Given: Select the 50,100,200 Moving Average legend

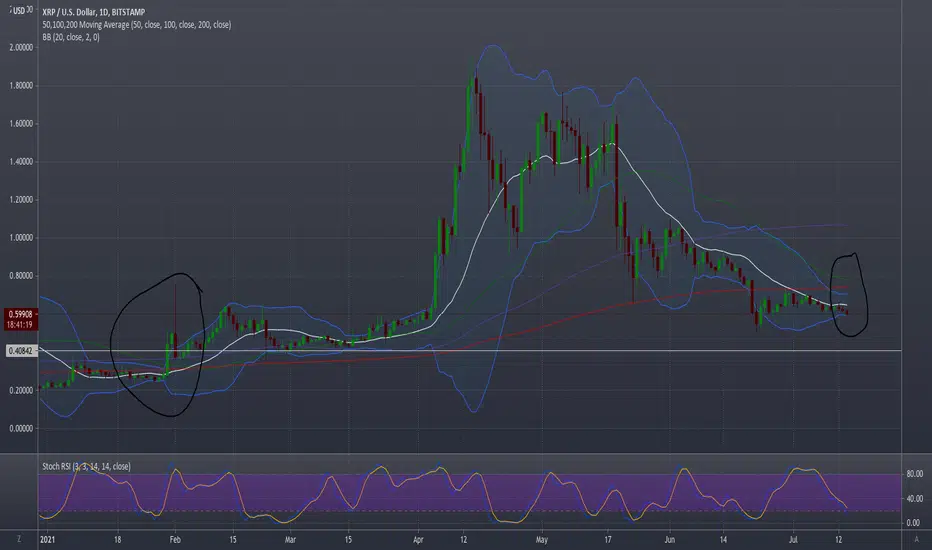Looking at the screenshot, I should [x=136, y=24].
